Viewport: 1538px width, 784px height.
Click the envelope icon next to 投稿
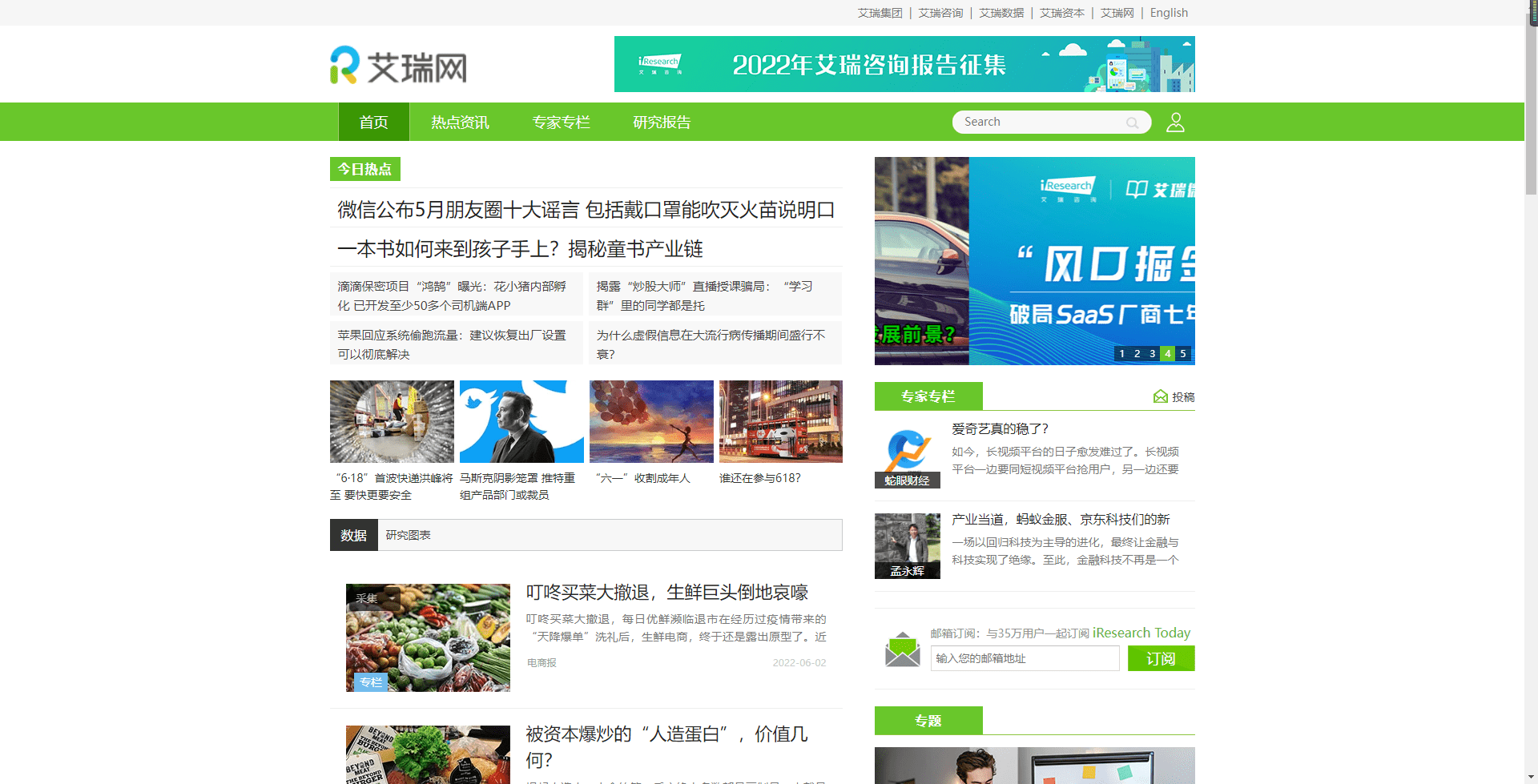pyautogui.click(x=1160, y=396)
